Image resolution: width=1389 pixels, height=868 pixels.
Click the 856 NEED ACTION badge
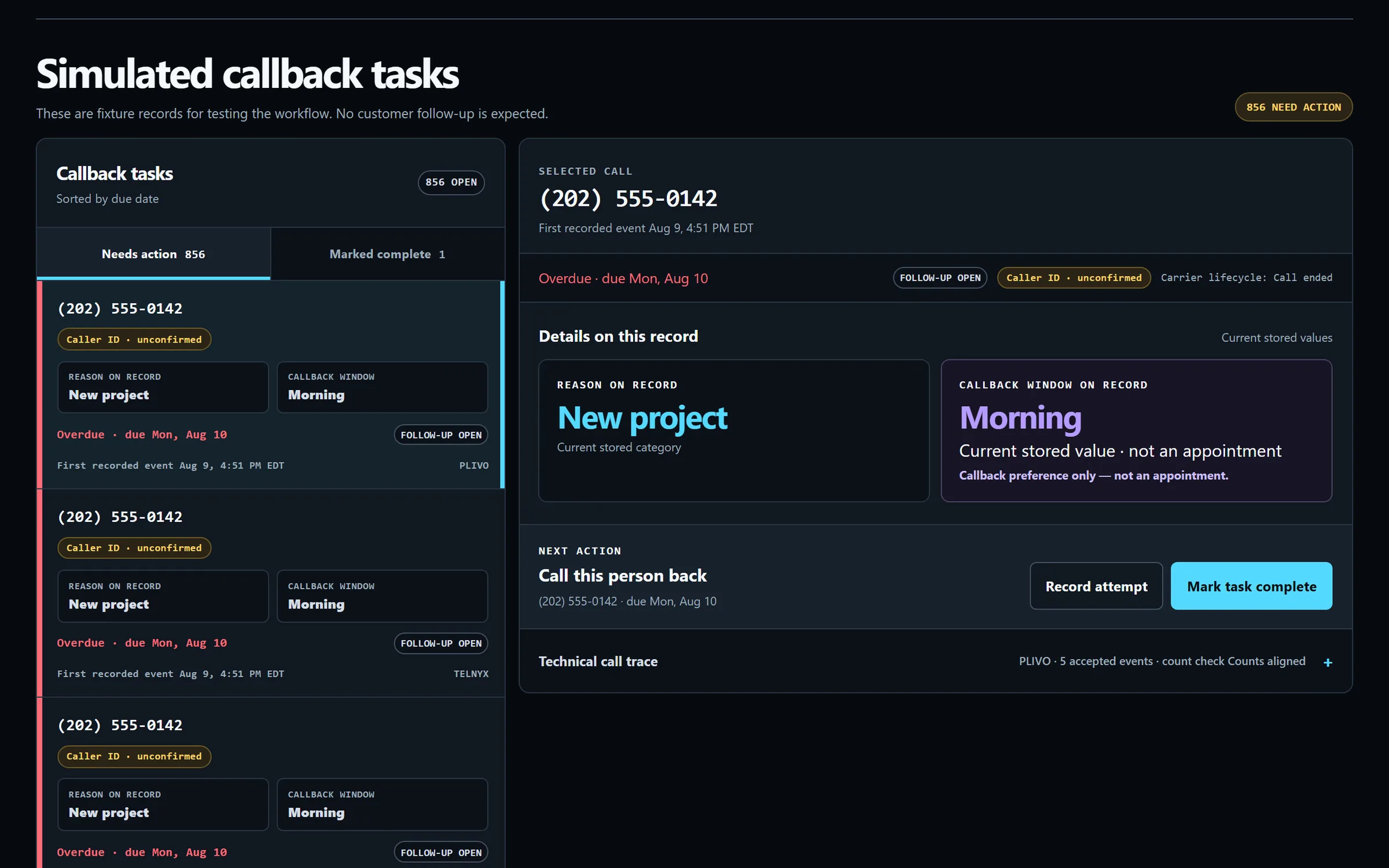(x=1293, y=107)
